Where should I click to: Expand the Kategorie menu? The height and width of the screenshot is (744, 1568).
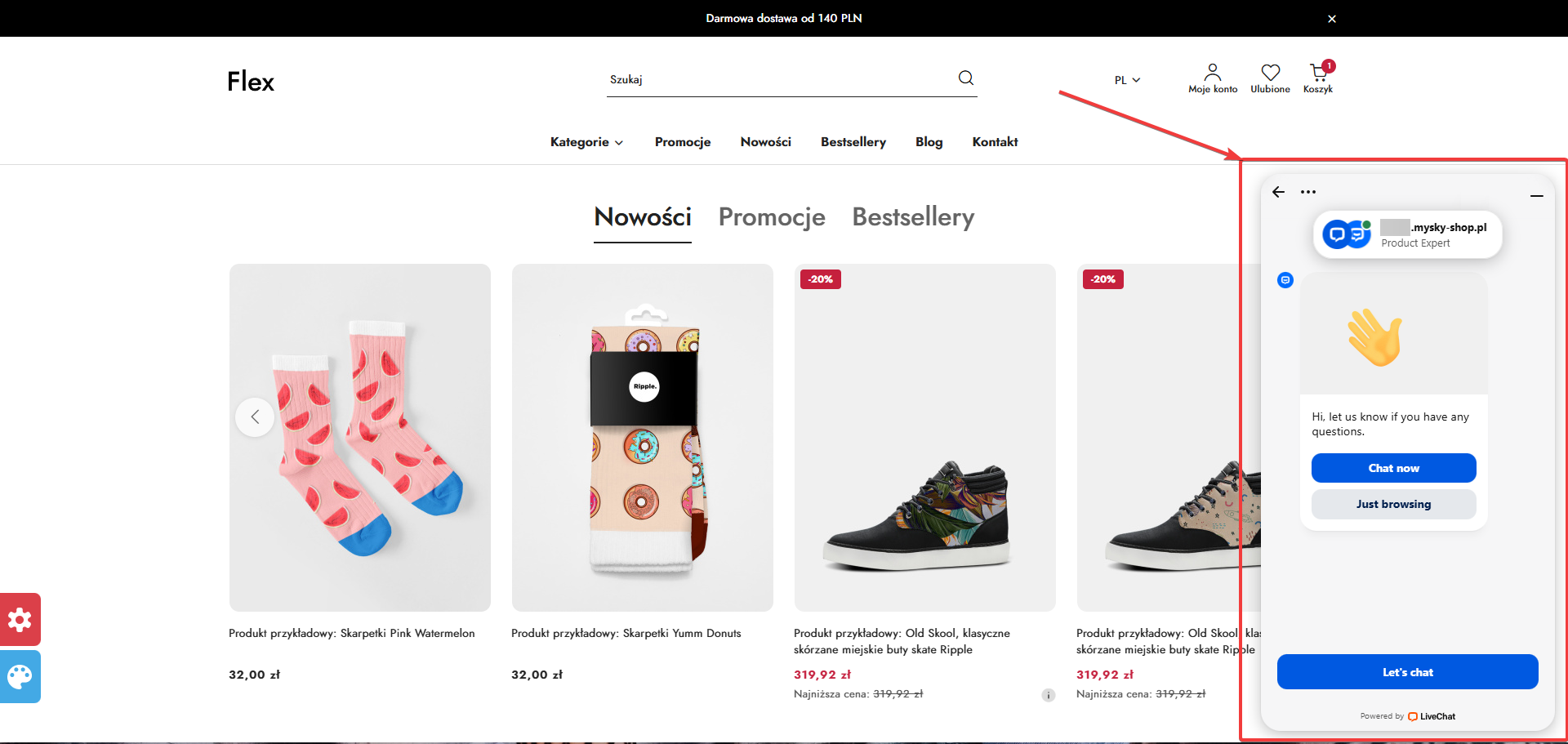[x=586, y=142]
